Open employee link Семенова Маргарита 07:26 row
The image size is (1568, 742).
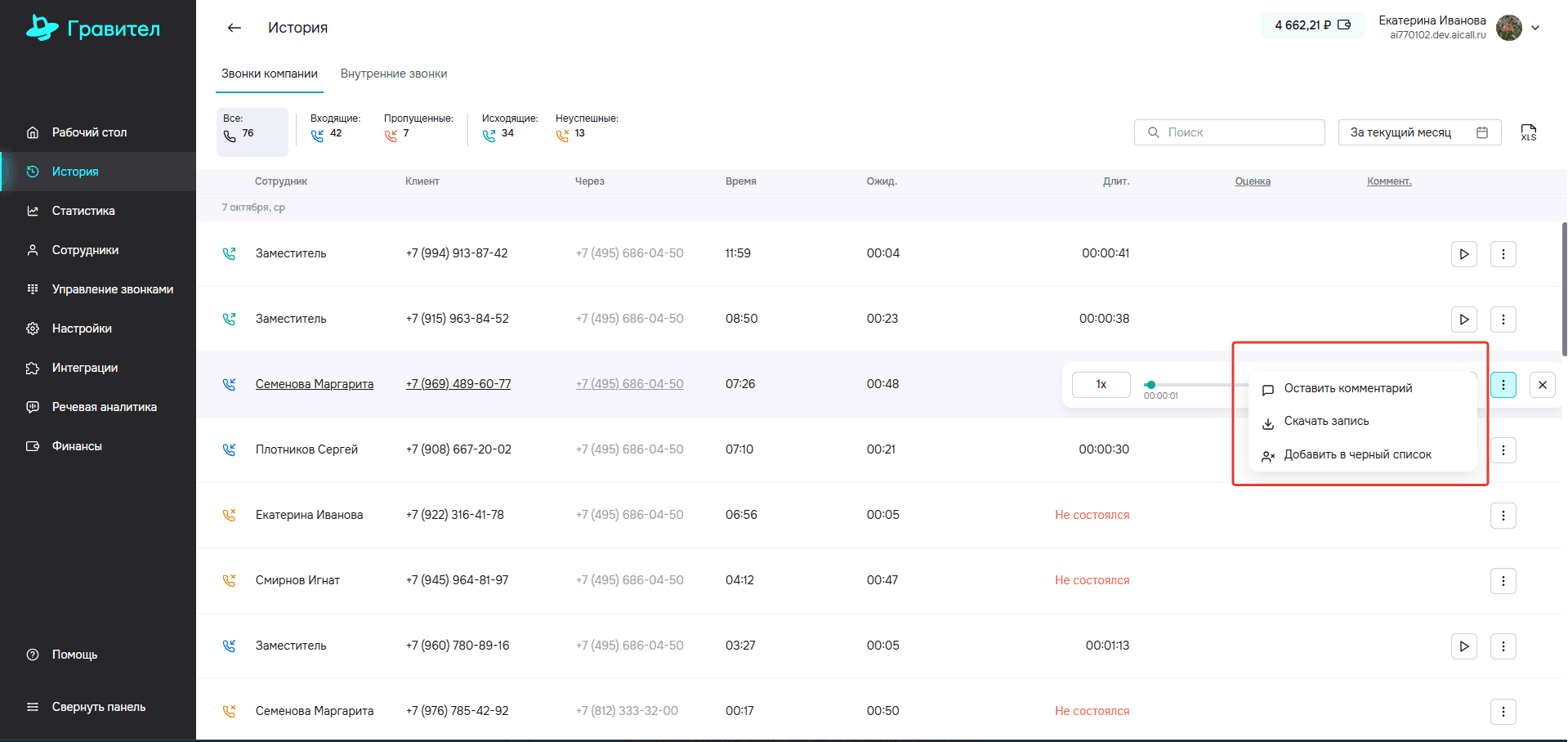315,384
